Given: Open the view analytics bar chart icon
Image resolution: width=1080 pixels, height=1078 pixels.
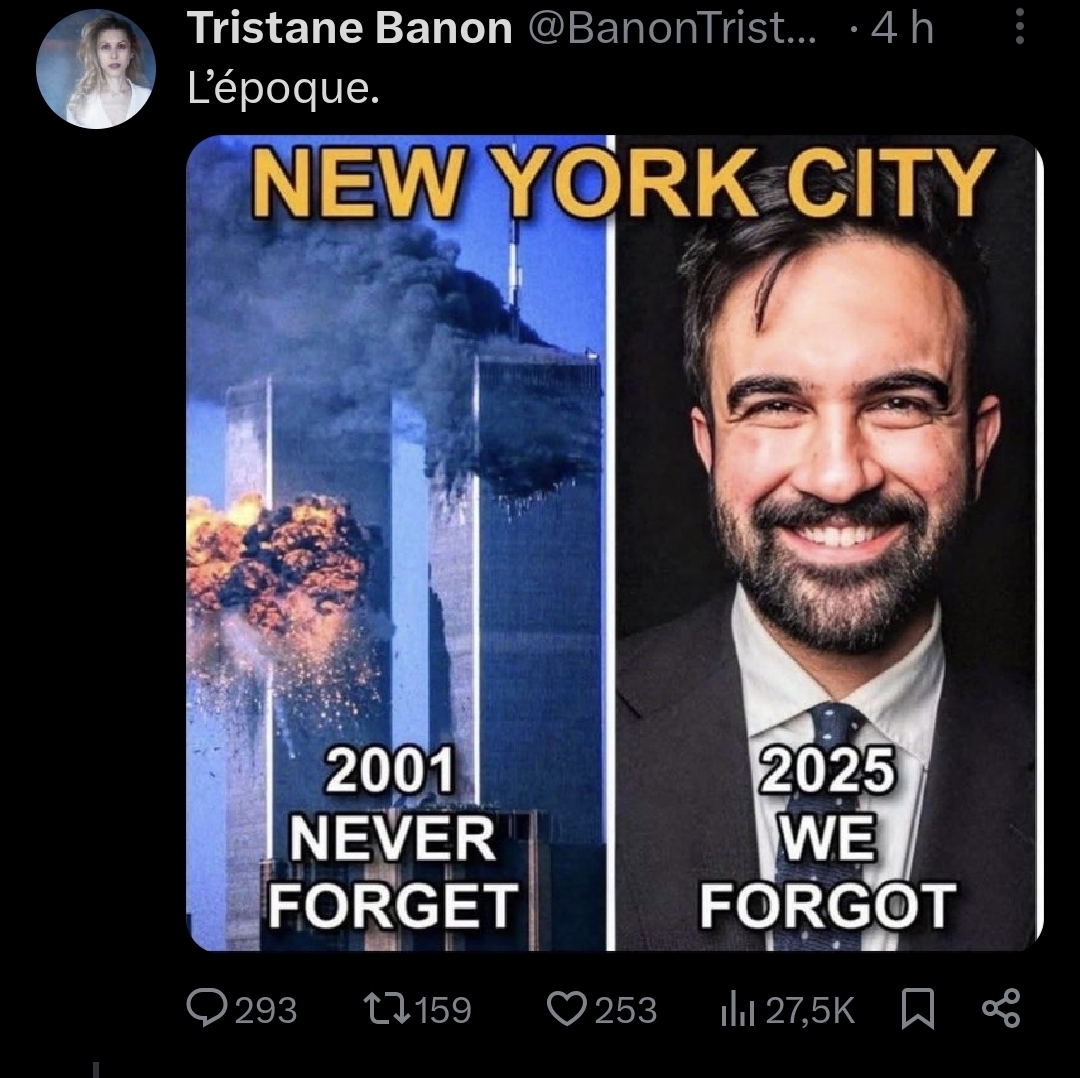Looking at the screenshot, I should pos(735,1009).
